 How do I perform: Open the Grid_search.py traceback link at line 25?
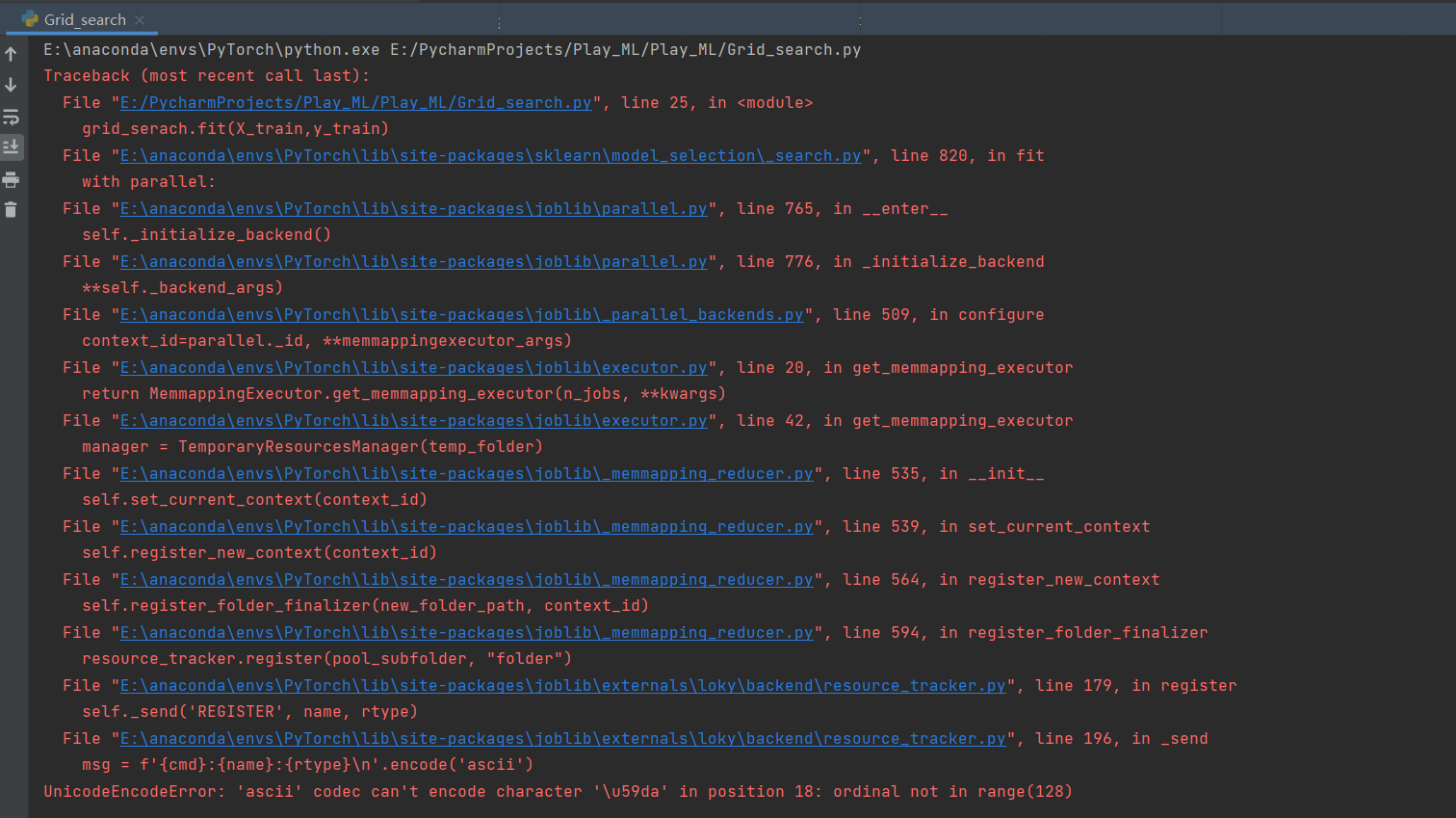[355, 103]
